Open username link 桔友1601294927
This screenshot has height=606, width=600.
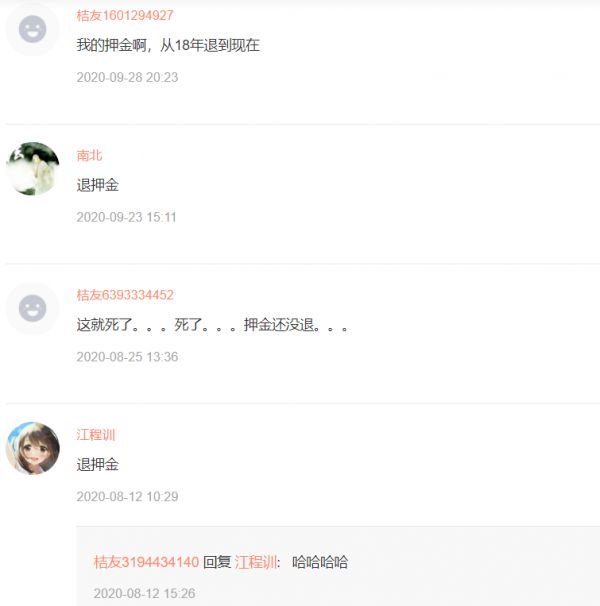pos(125,15)
